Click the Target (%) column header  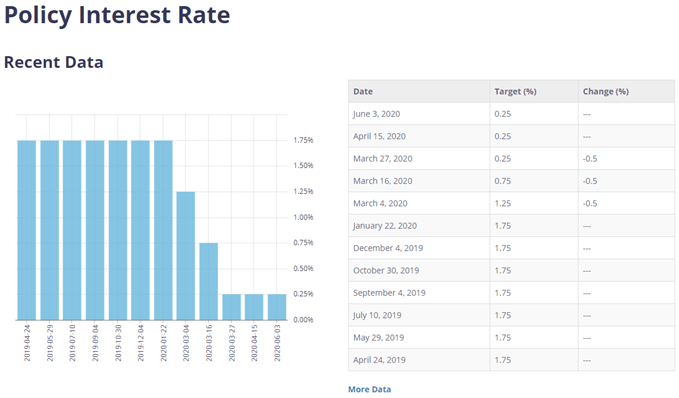click(534, 91)
